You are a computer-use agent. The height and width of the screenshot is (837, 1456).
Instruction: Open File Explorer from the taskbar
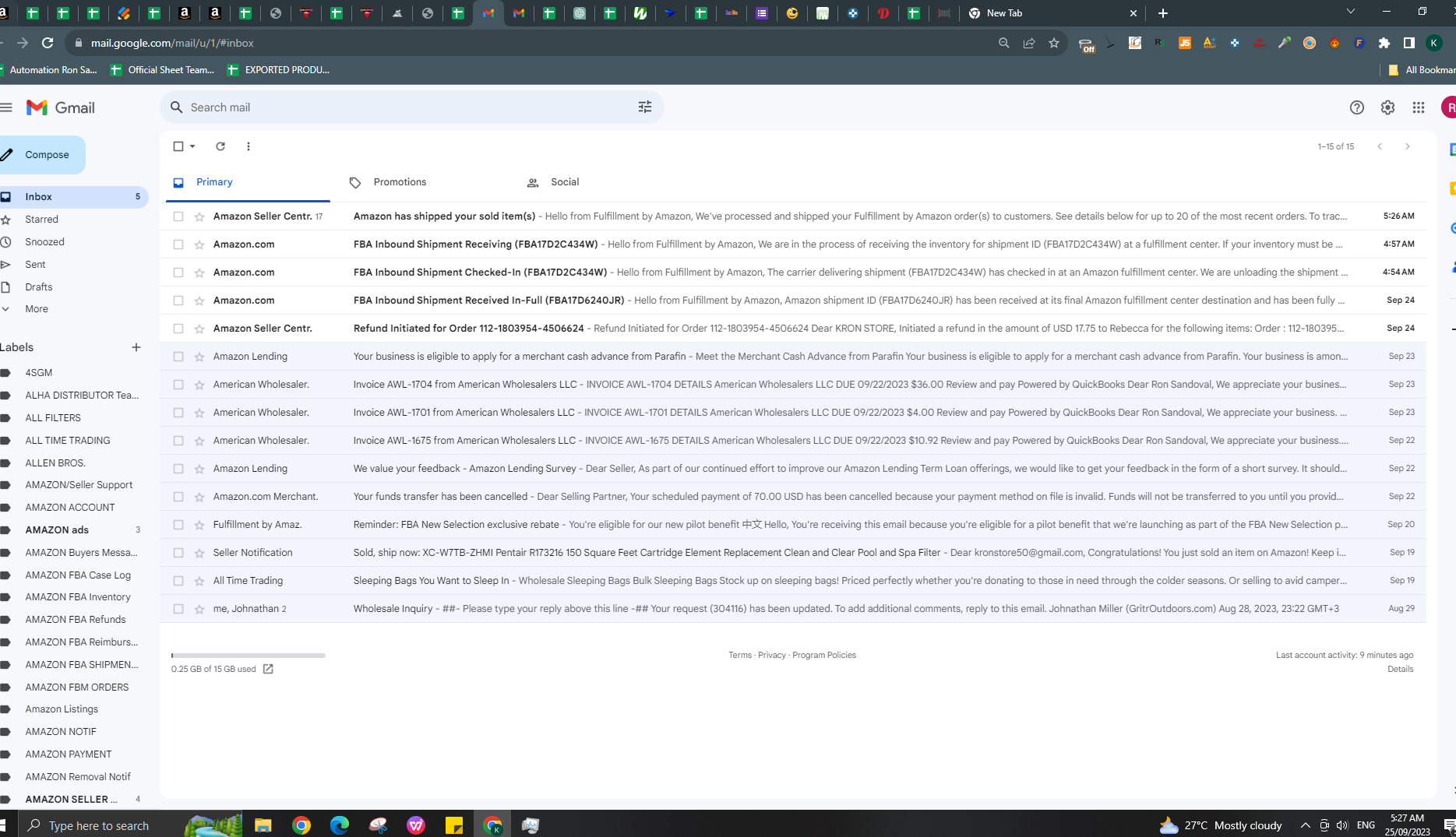click(263, 825)
